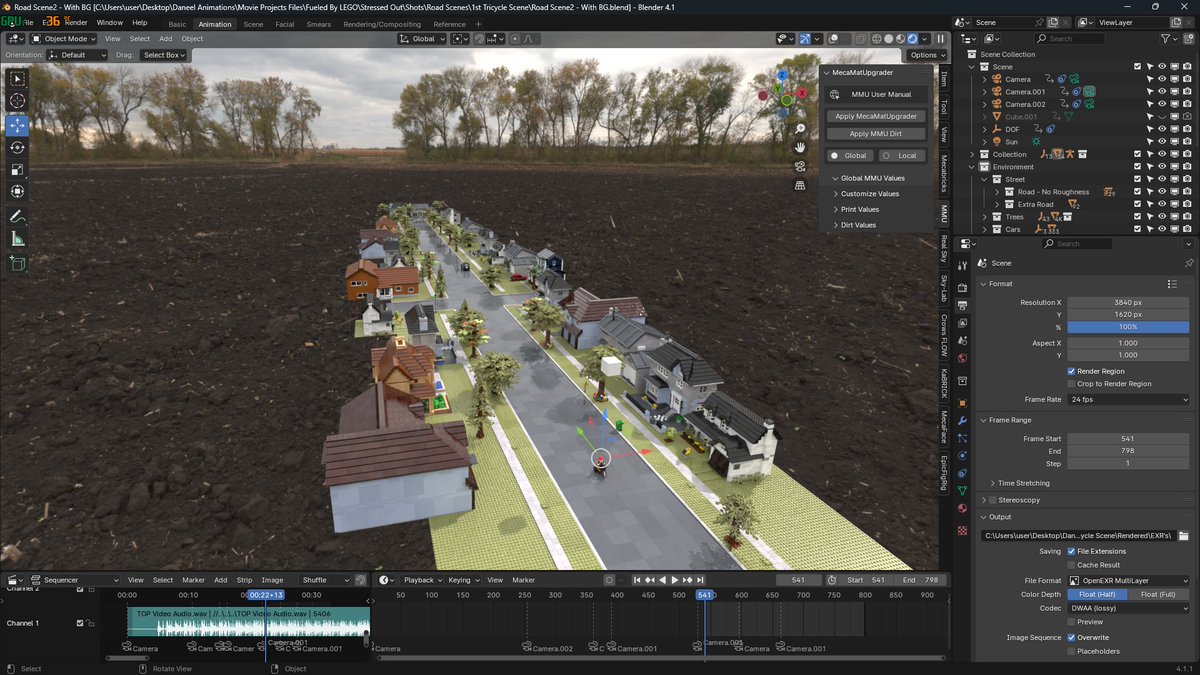Open the Frame Rate 24 fps dropdown
The image size is (1200, 675).
point(1129,399)
